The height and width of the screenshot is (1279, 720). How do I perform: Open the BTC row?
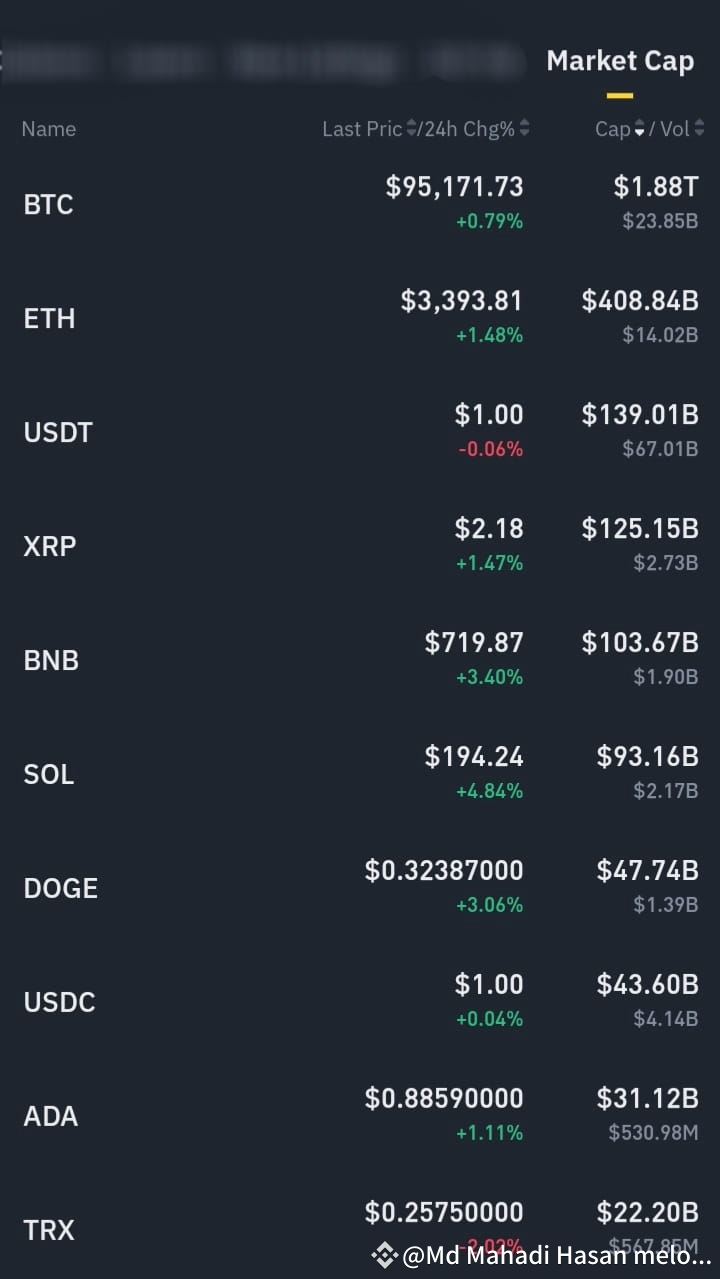coord(360,204)
